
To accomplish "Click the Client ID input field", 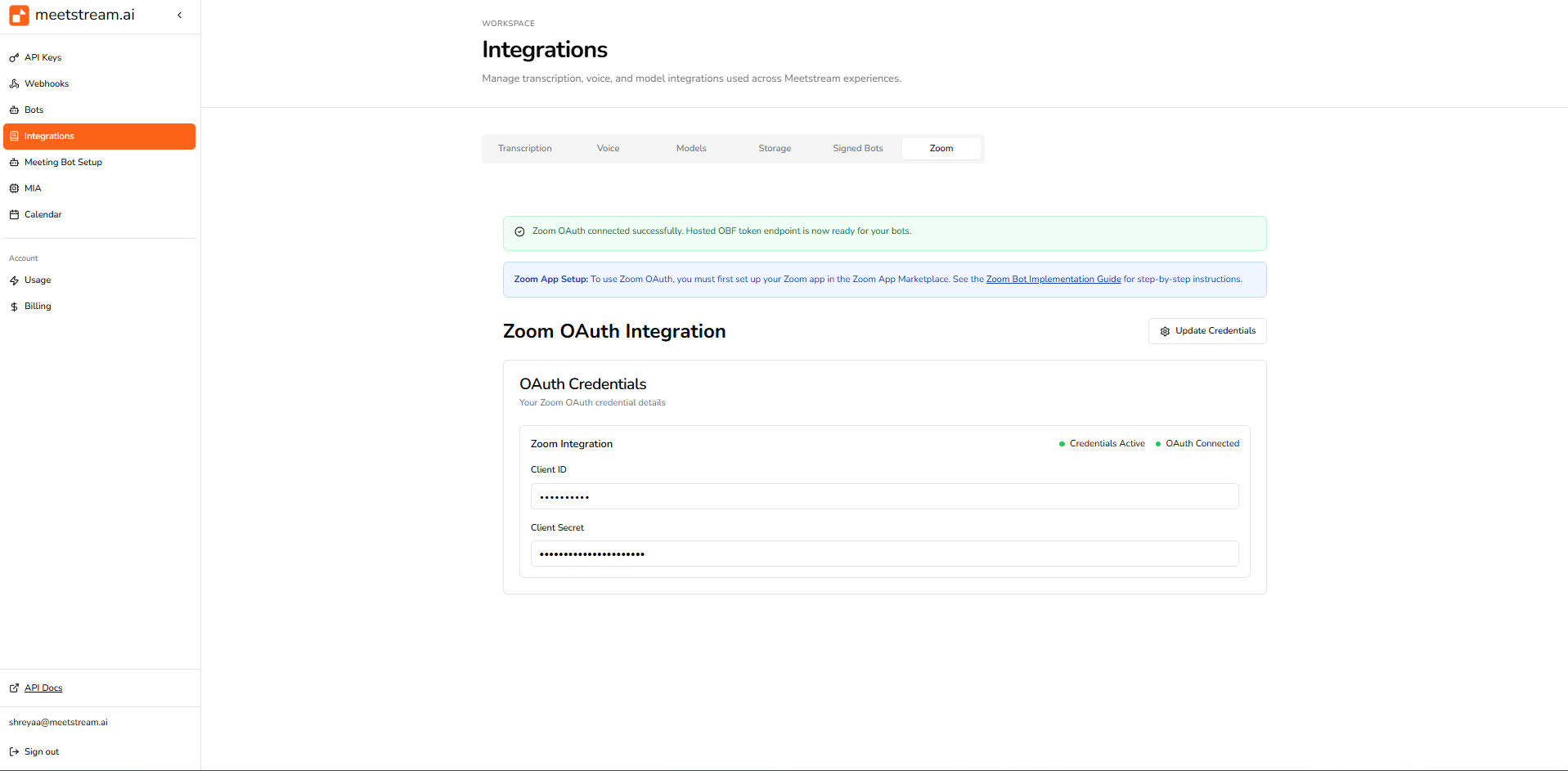I will [x=885, y=496].
